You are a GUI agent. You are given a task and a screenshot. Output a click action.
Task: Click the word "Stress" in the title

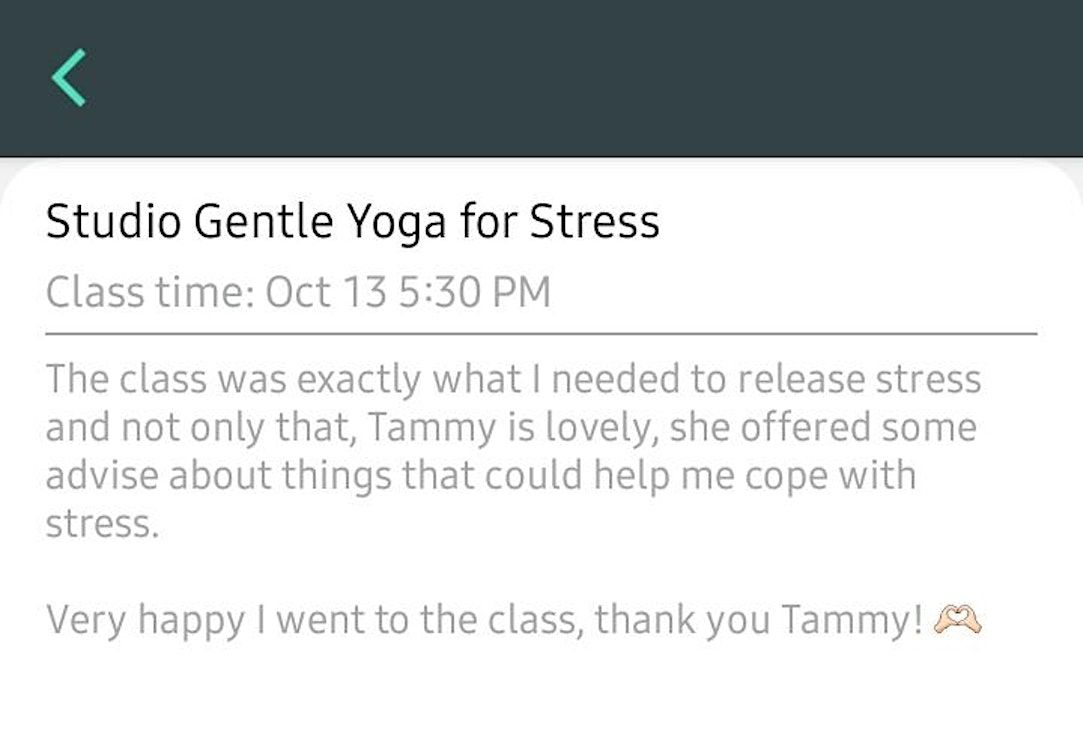(x=594, y=222)
